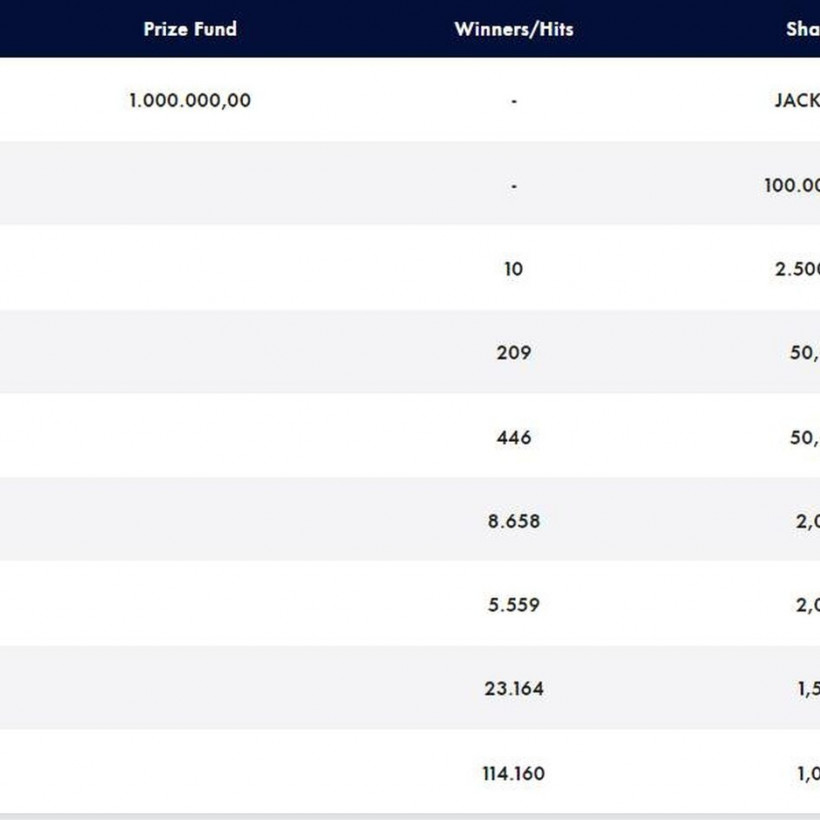This screenshot has width=820, height=820.
Task: Click the truncated Share column header
Action: pos(802,29)
